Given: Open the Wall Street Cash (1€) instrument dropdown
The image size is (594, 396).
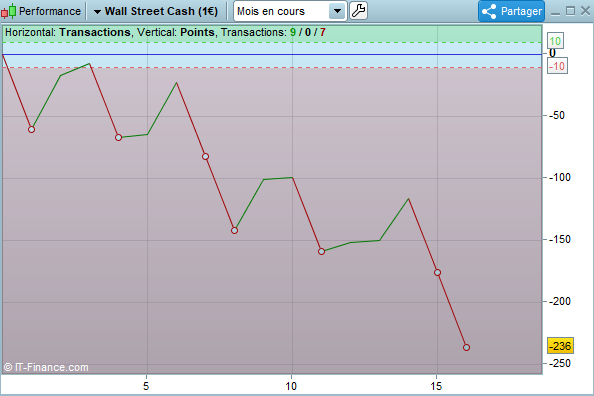Looking at the screenshot, I should pyautogui.click(x=156, y=11).
